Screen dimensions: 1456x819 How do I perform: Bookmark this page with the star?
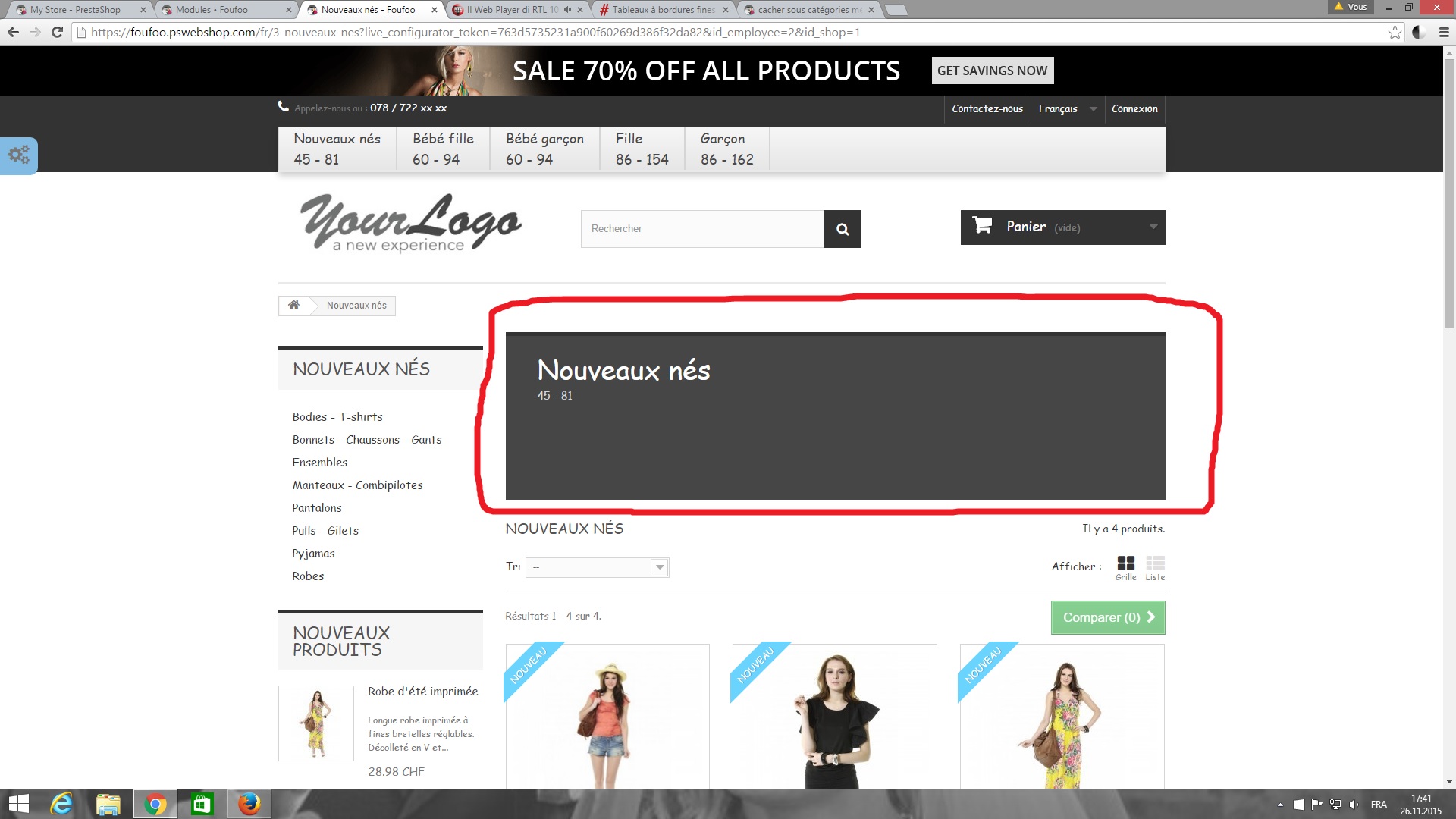pyautogui.click(x=1395, y=32)
